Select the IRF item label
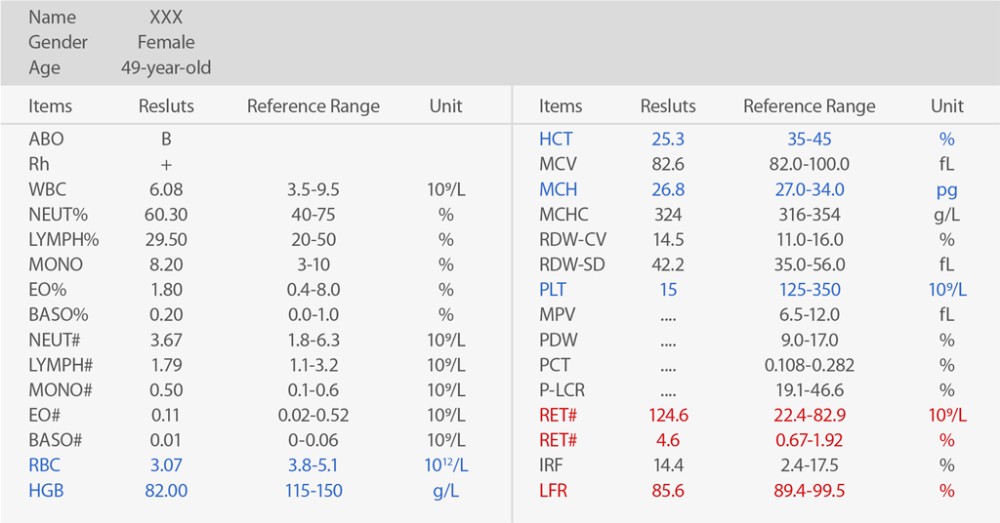 point(552,466)
